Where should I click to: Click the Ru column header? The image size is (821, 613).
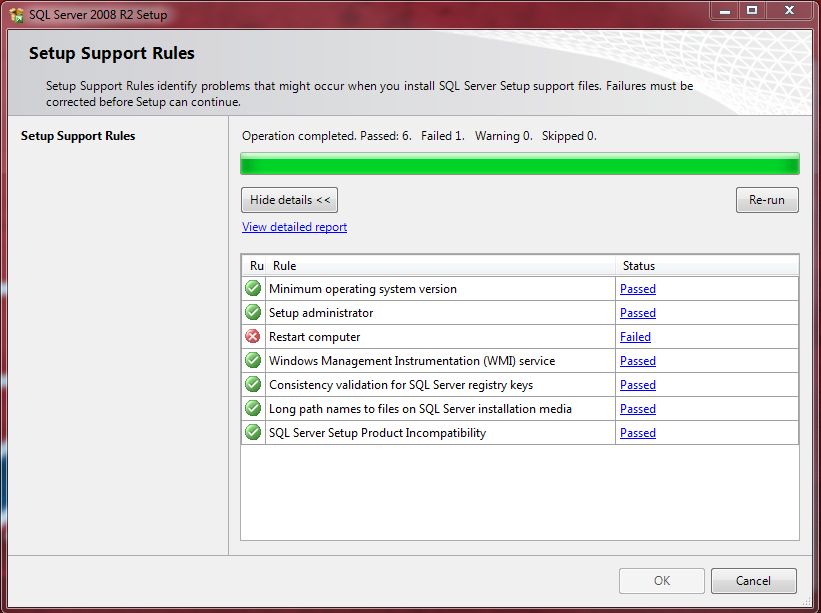click(x=255, y=265)
